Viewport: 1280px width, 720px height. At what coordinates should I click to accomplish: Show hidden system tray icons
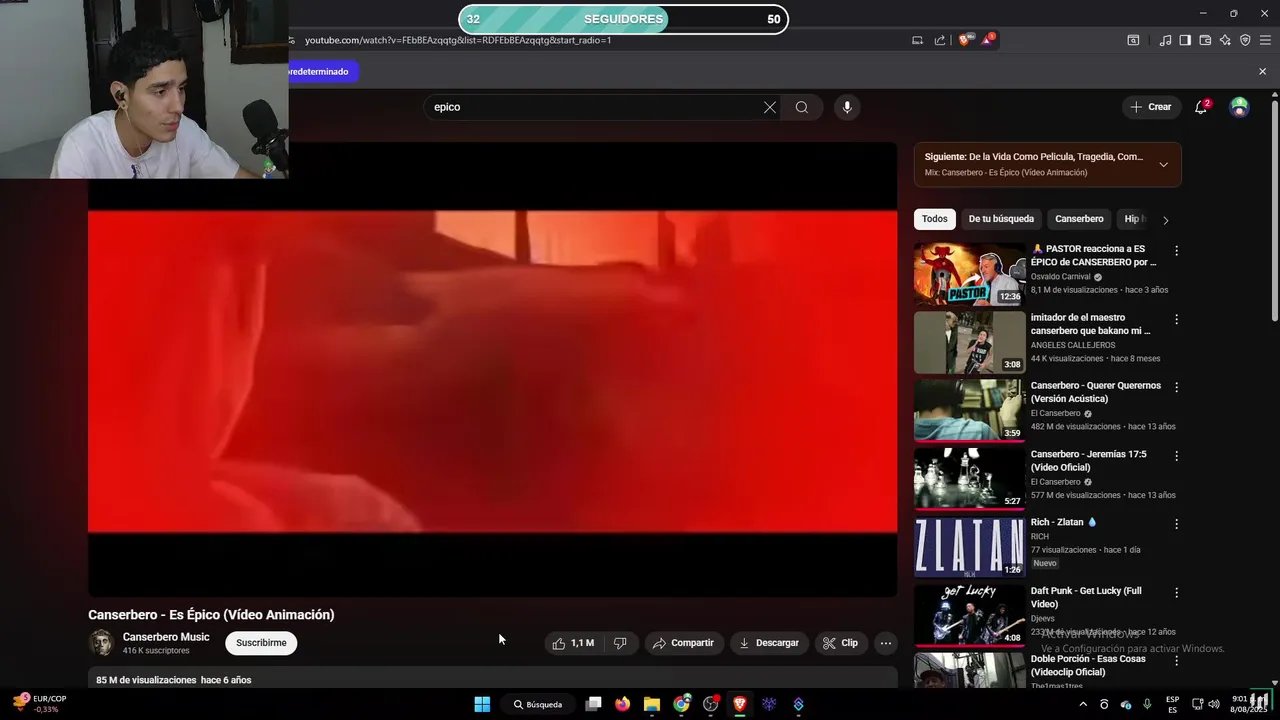coord(1082,704)
